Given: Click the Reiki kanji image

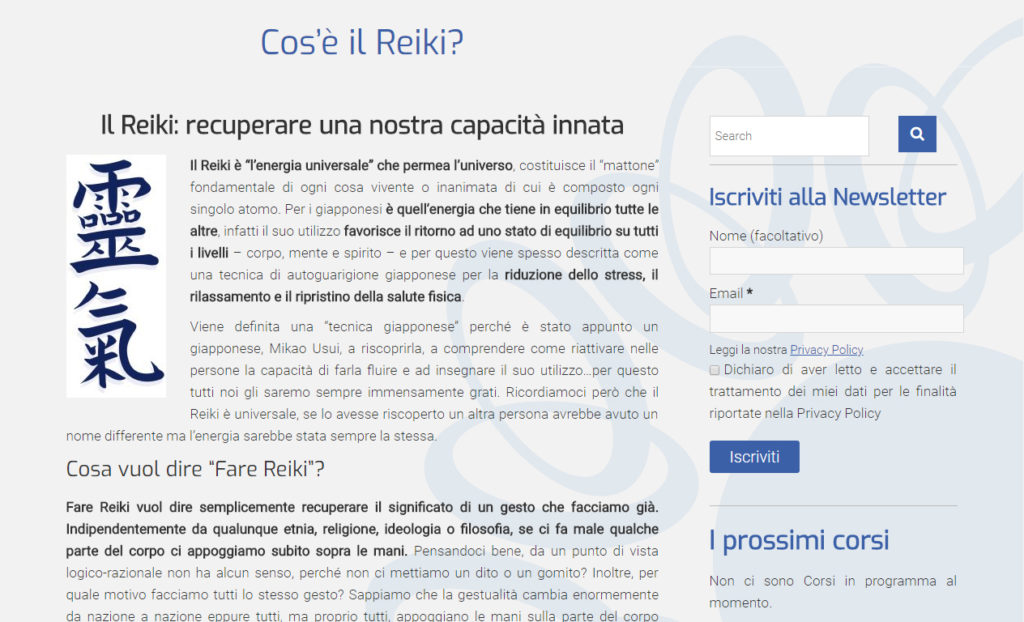Looking at the screenshot, I should 116,276.
